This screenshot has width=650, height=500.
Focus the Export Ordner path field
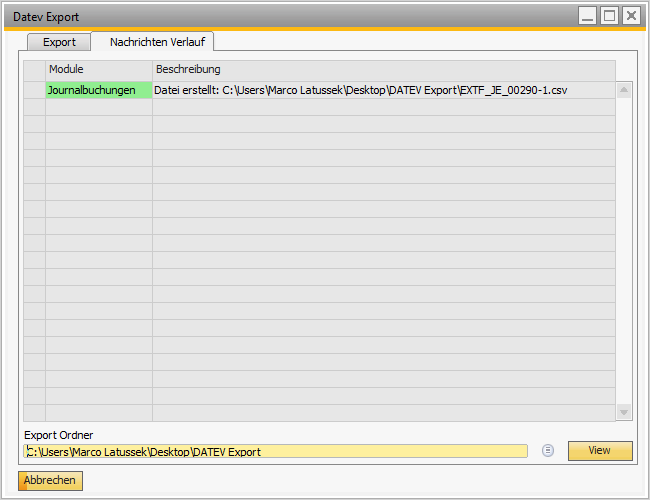275,451
